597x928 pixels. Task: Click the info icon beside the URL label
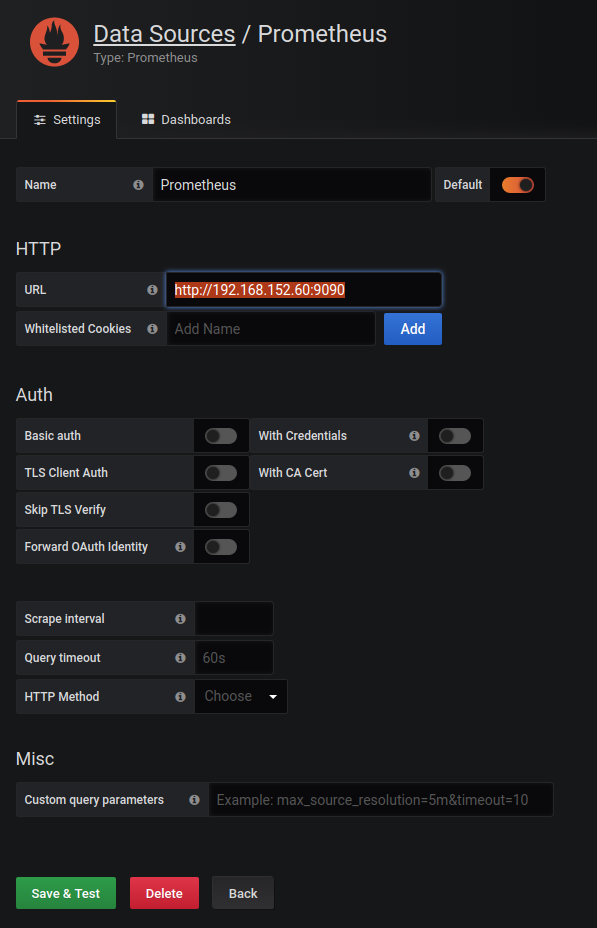coord(152,290)
